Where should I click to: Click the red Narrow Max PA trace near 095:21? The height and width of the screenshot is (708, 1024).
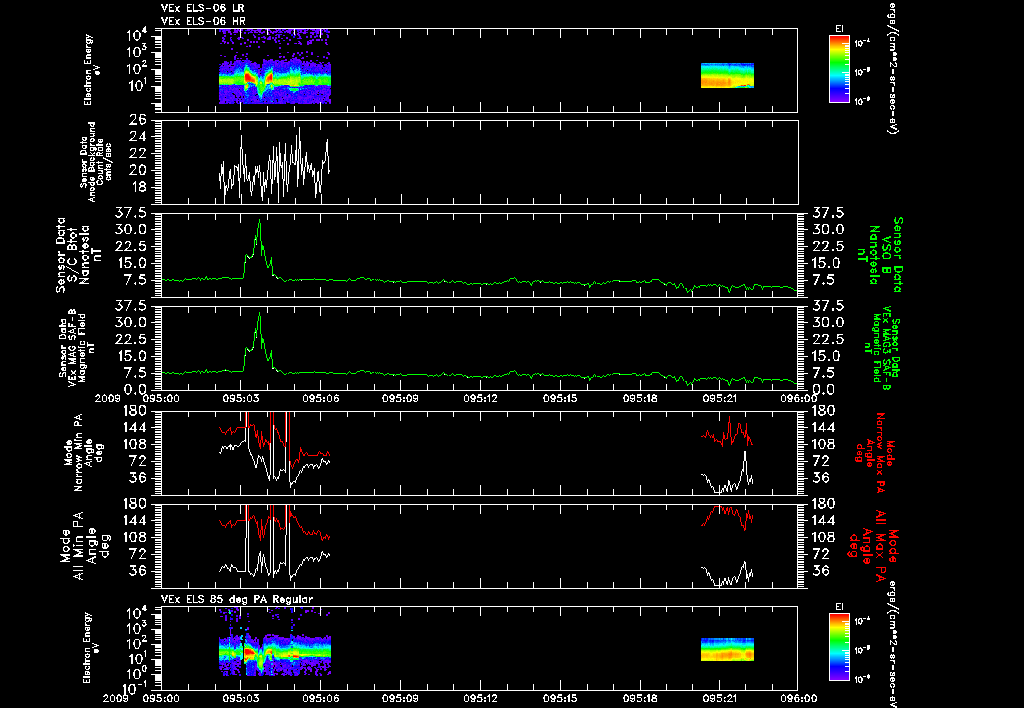[x=727, y=432]
